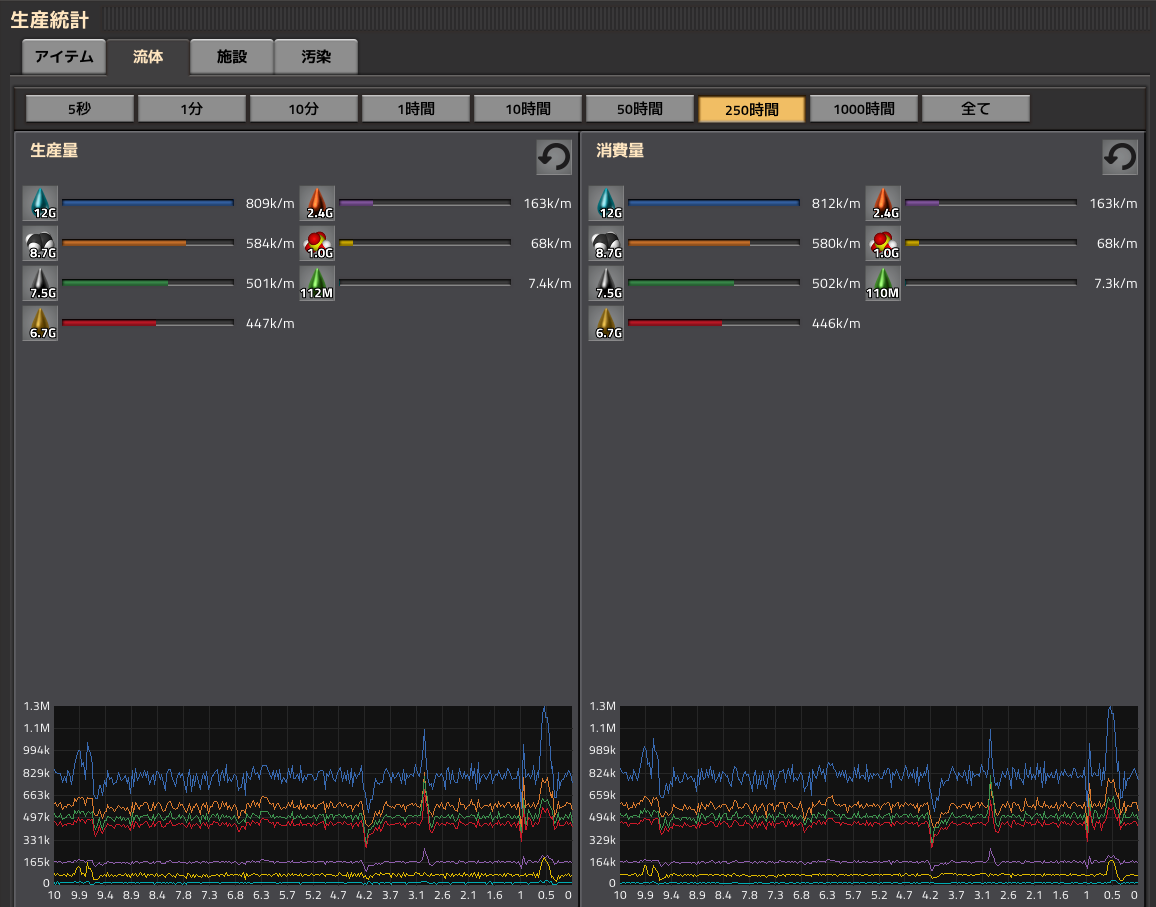Select the 1000時間 time range
This screenshot has height=907, width=1156.
pyautogui.click(x=864, y=108)
